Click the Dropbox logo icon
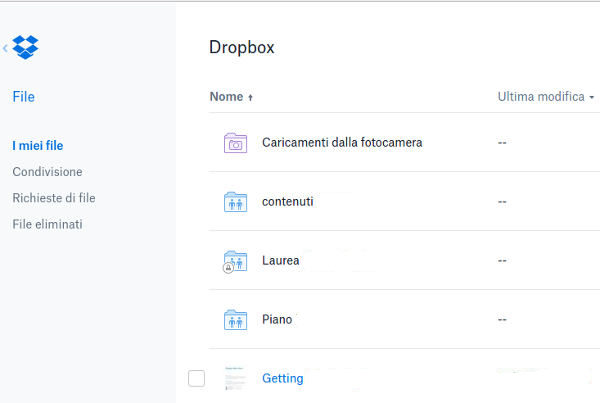This screenshot has width=600, height=403. pyautogui.click(x=25, y=47)
